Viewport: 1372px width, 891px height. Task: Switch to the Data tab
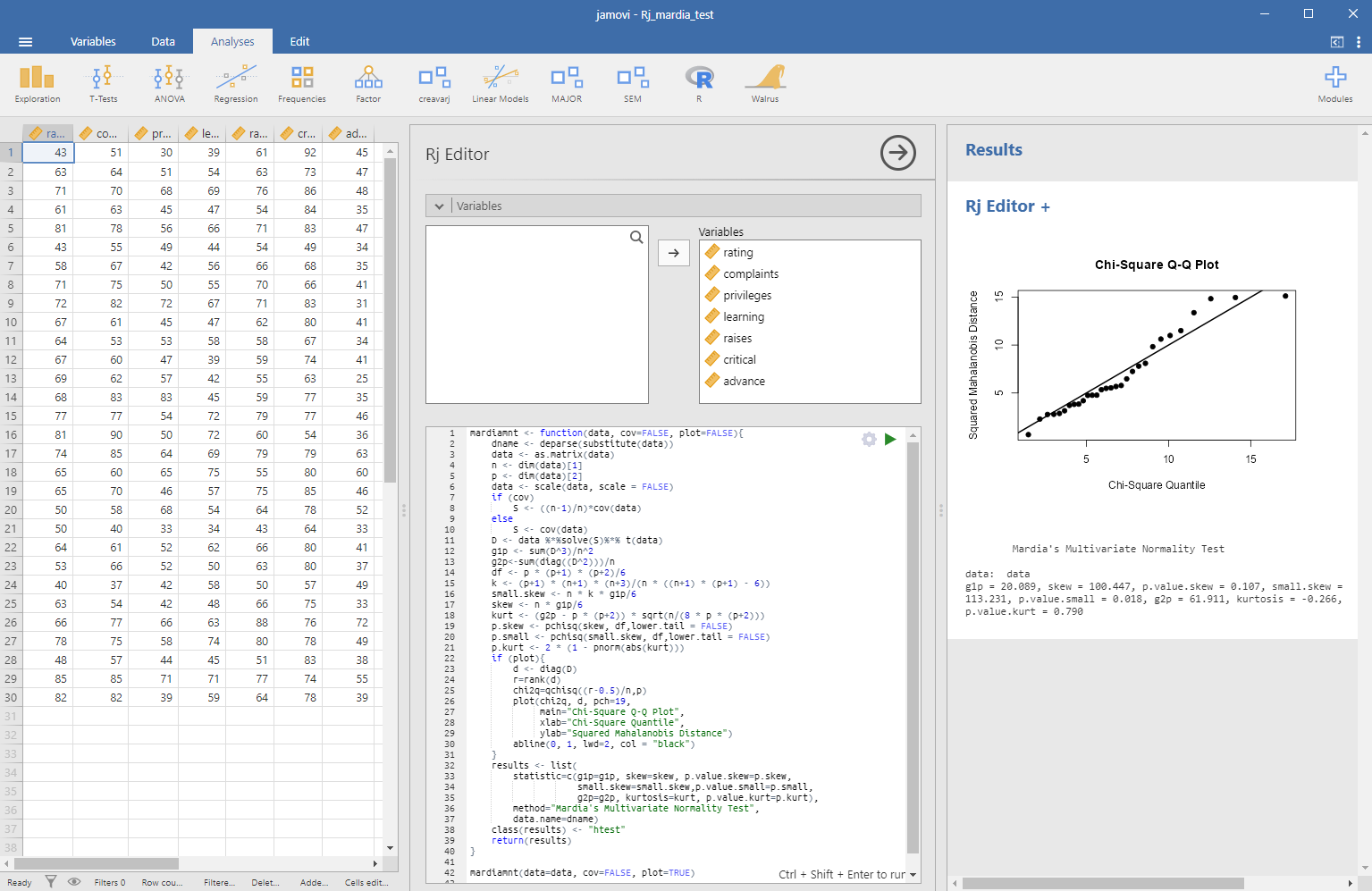pyautogui.click(x=163, y=42)
